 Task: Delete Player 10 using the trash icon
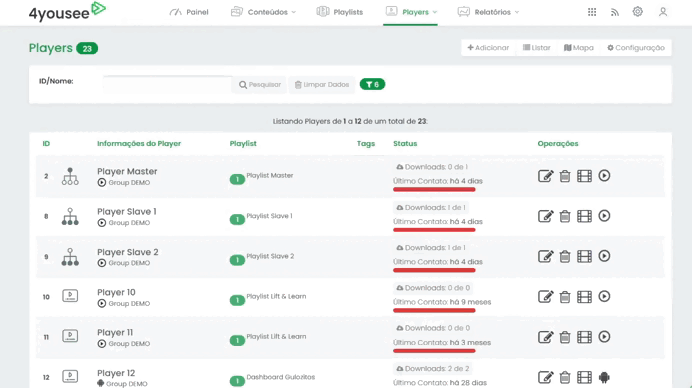pos(565,297)
